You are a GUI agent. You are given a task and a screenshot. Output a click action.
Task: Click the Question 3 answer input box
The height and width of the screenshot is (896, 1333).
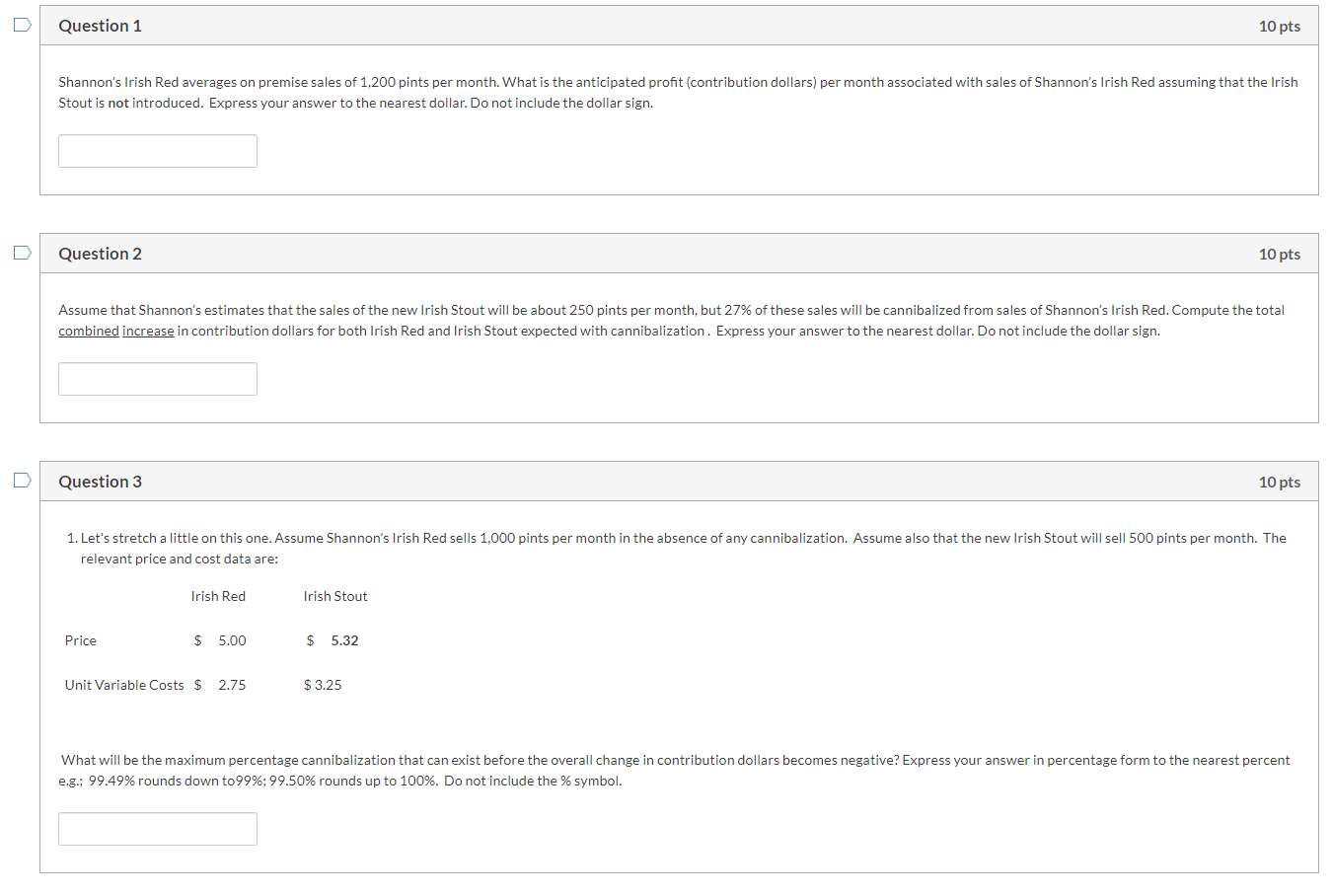158,829
